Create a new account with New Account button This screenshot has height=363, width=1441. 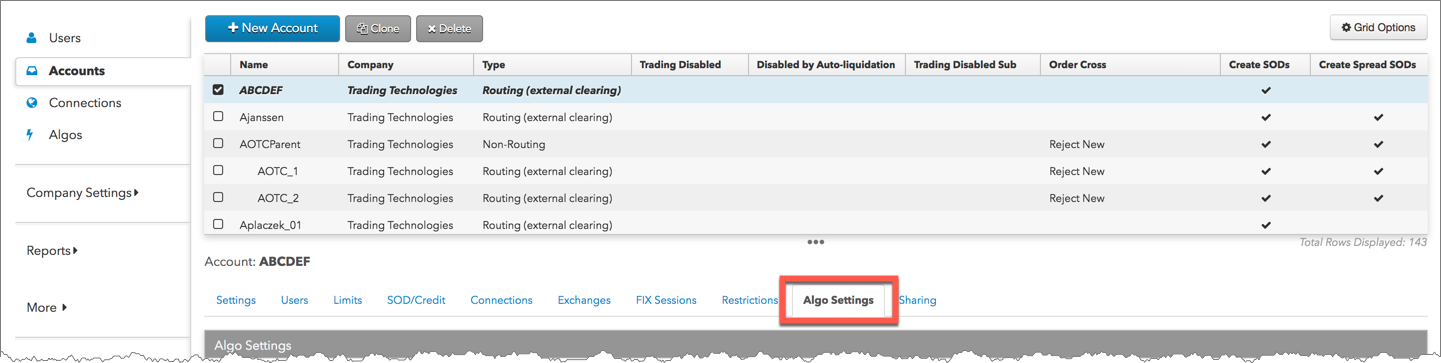coord(272,28)
